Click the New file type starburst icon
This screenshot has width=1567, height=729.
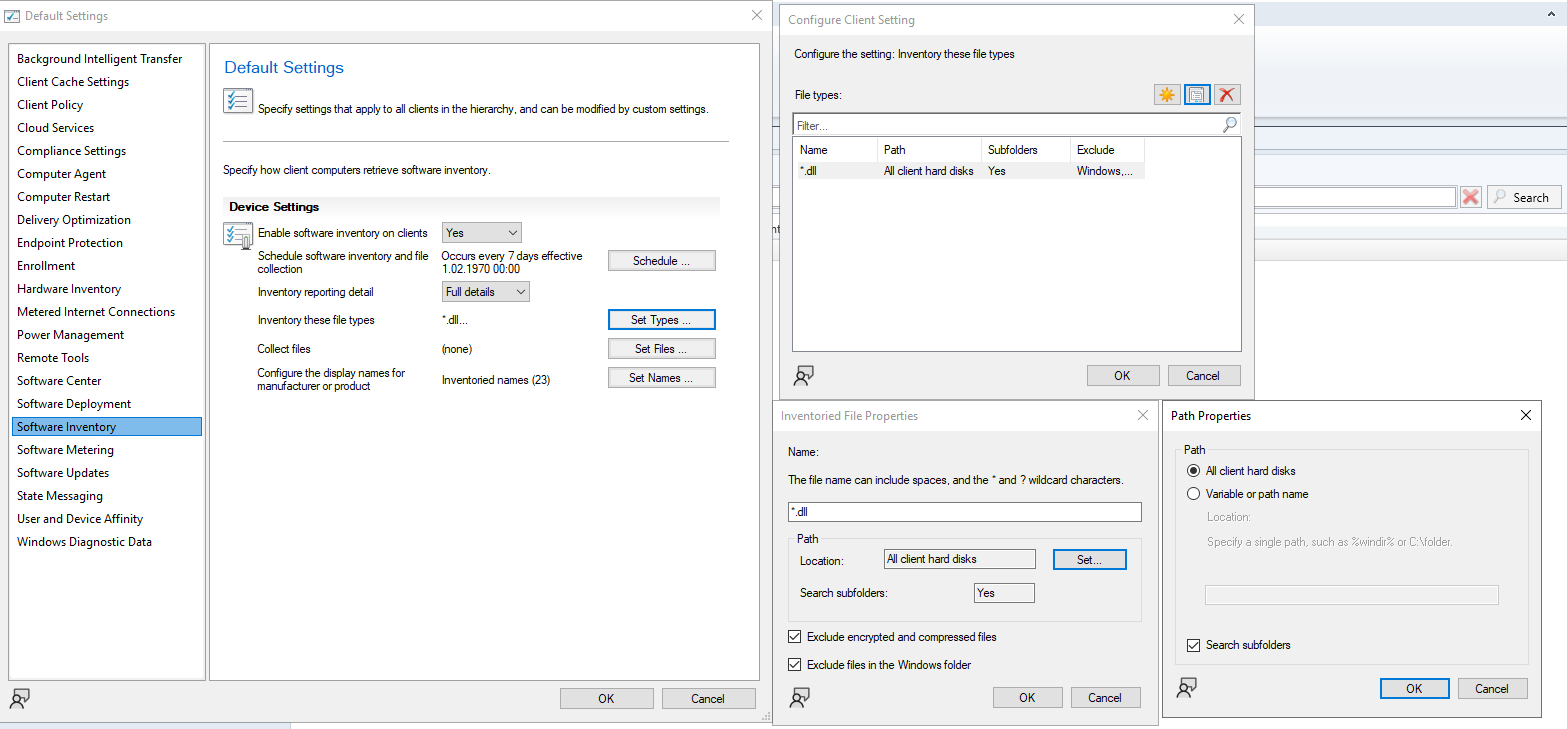click(1166, 95)
